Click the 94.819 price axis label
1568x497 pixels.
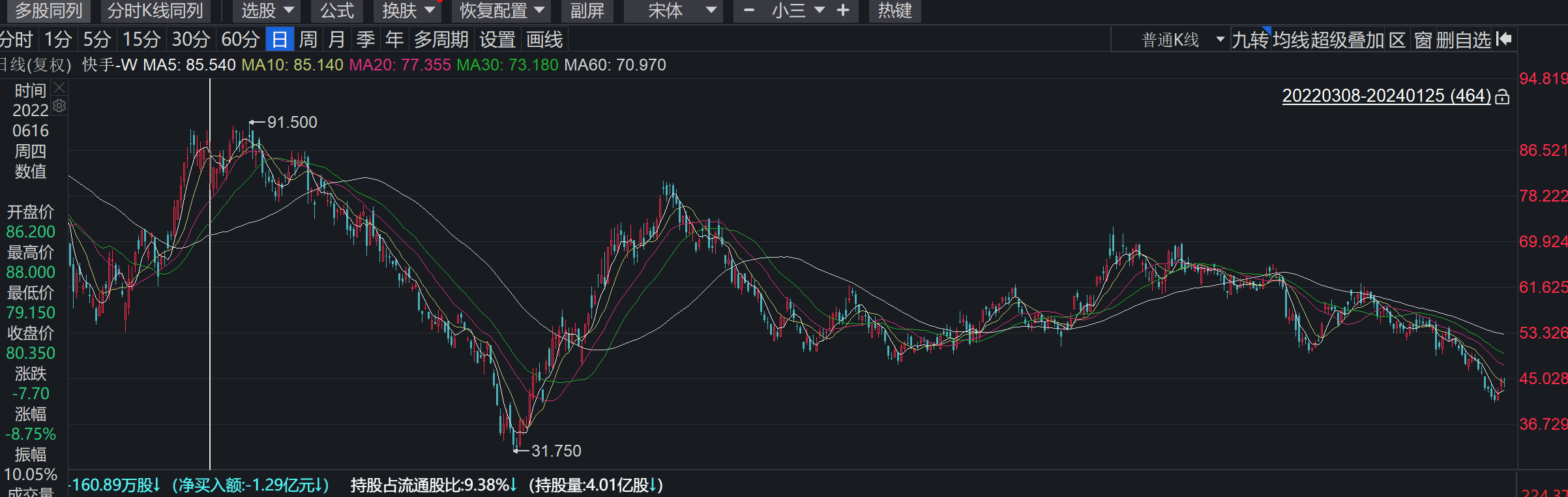click(1543, 79)
